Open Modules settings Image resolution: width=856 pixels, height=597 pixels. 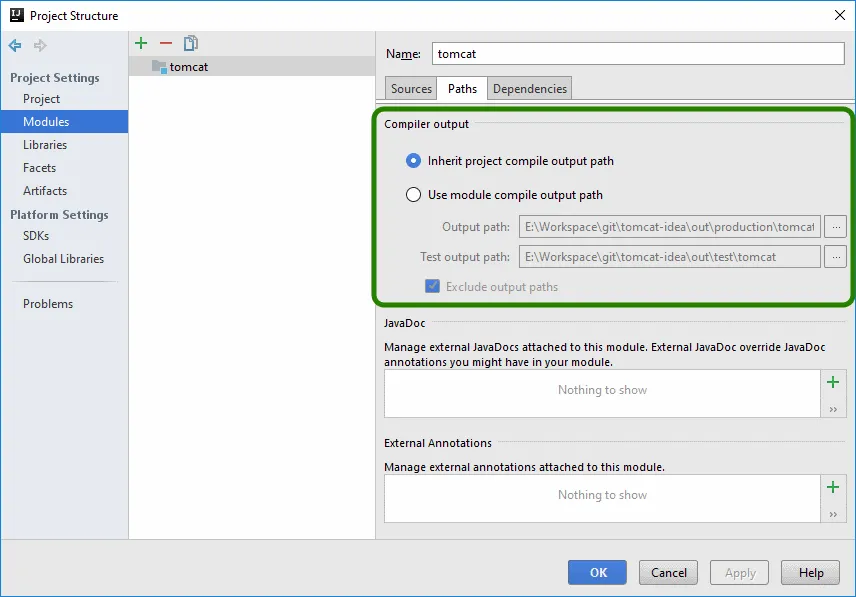tap(64, 122)
